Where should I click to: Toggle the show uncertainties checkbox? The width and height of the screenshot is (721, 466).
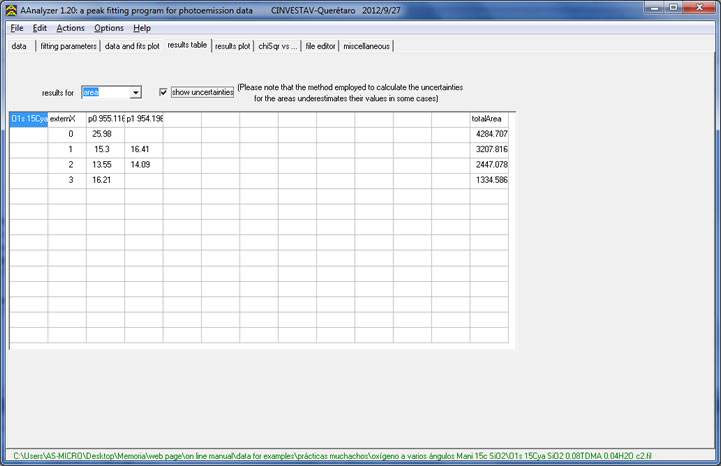[x=165, y=92]
